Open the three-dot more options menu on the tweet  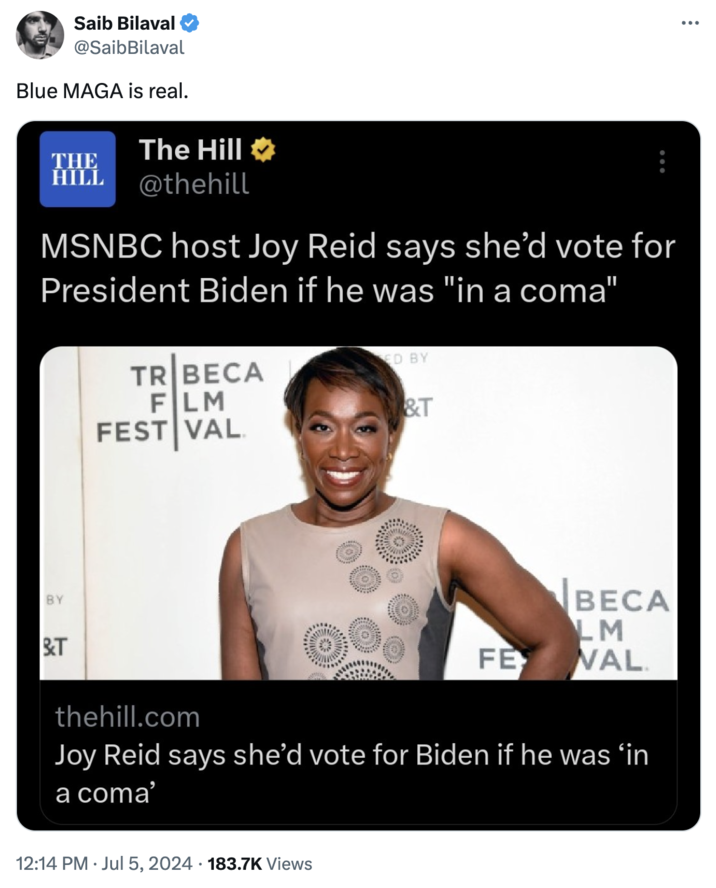click(x=690, y=23)
